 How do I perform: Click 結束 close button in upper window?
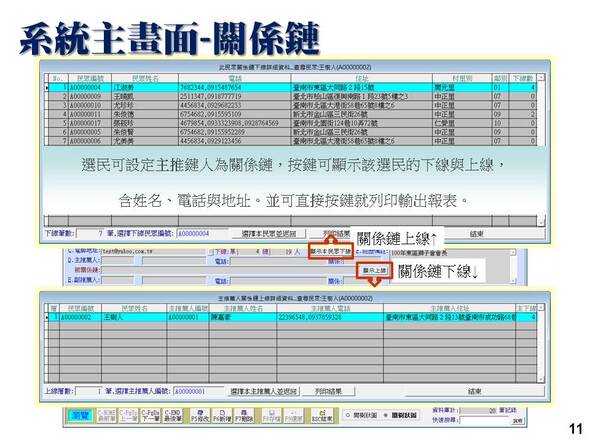(x=476, y=234)
